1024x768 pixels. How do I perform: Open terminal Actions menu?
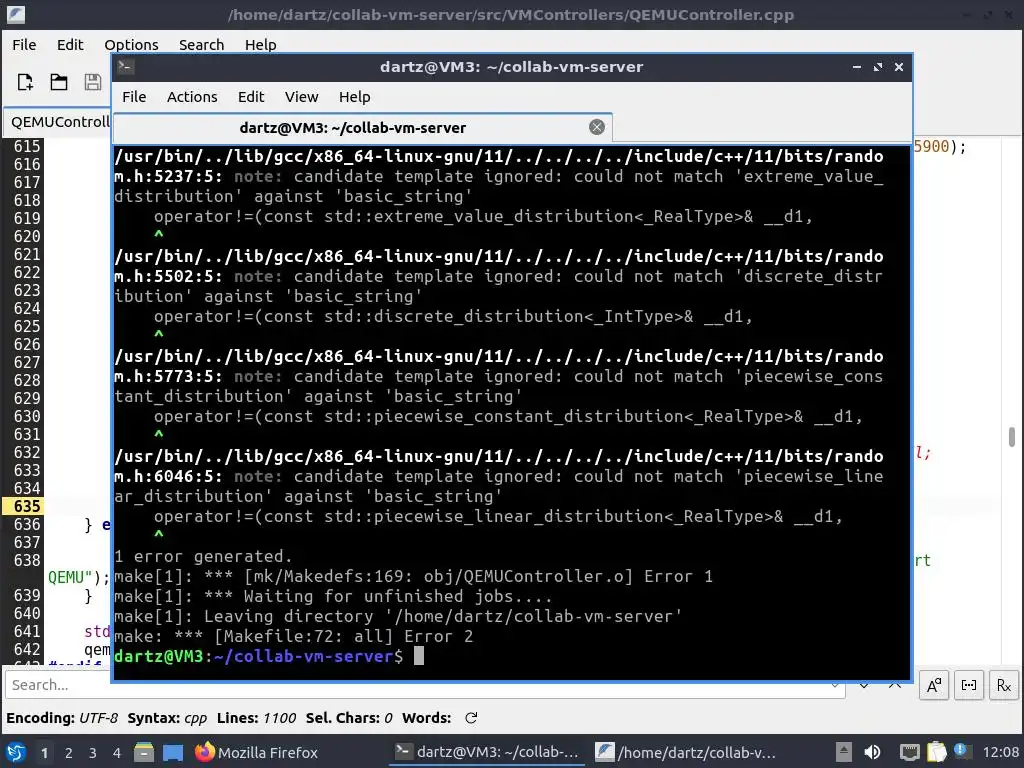click(x=192, y=97)
